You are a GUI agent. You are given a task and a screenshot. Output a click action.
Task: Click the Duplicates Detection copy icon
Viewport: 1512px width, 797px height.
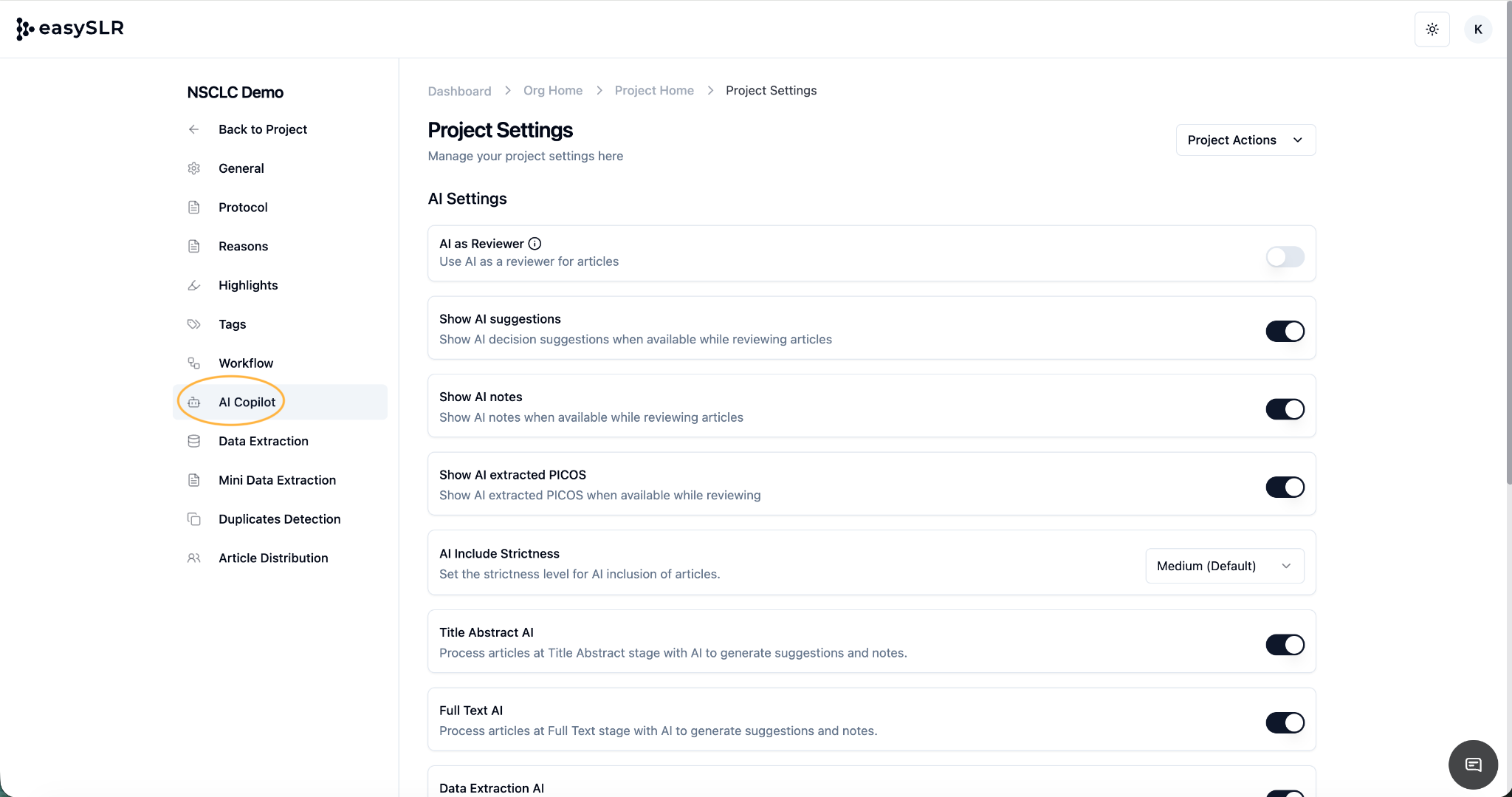(194, 519)
